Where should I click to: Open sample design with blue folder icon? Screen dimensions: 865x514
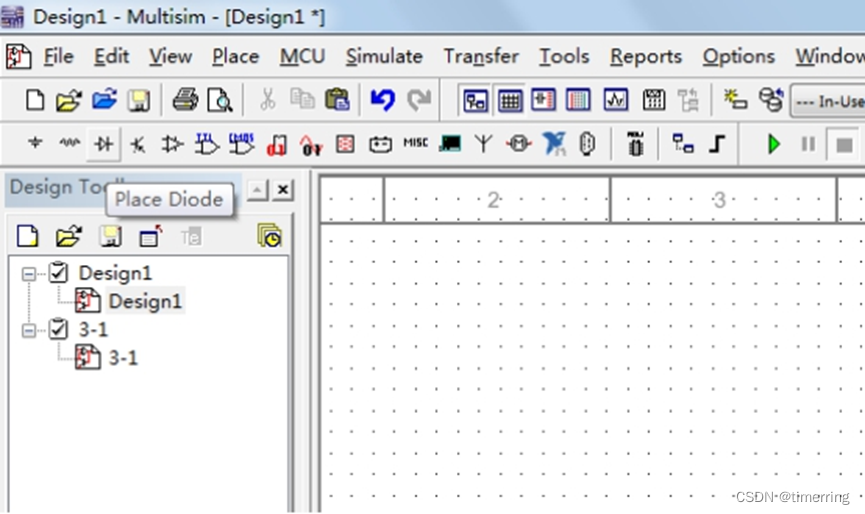[x=104, y=100]
